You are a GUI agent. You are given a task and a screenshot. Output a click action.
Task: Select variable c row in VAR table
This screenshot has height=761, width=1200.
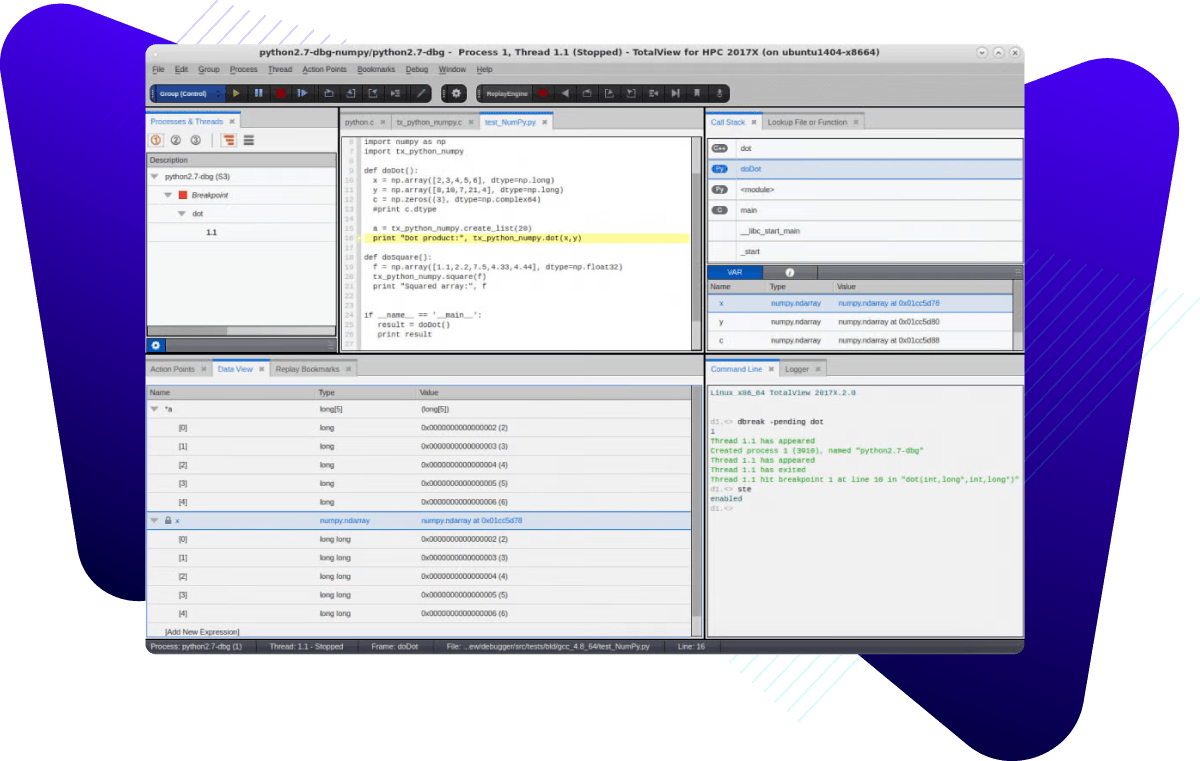(860, 341)
